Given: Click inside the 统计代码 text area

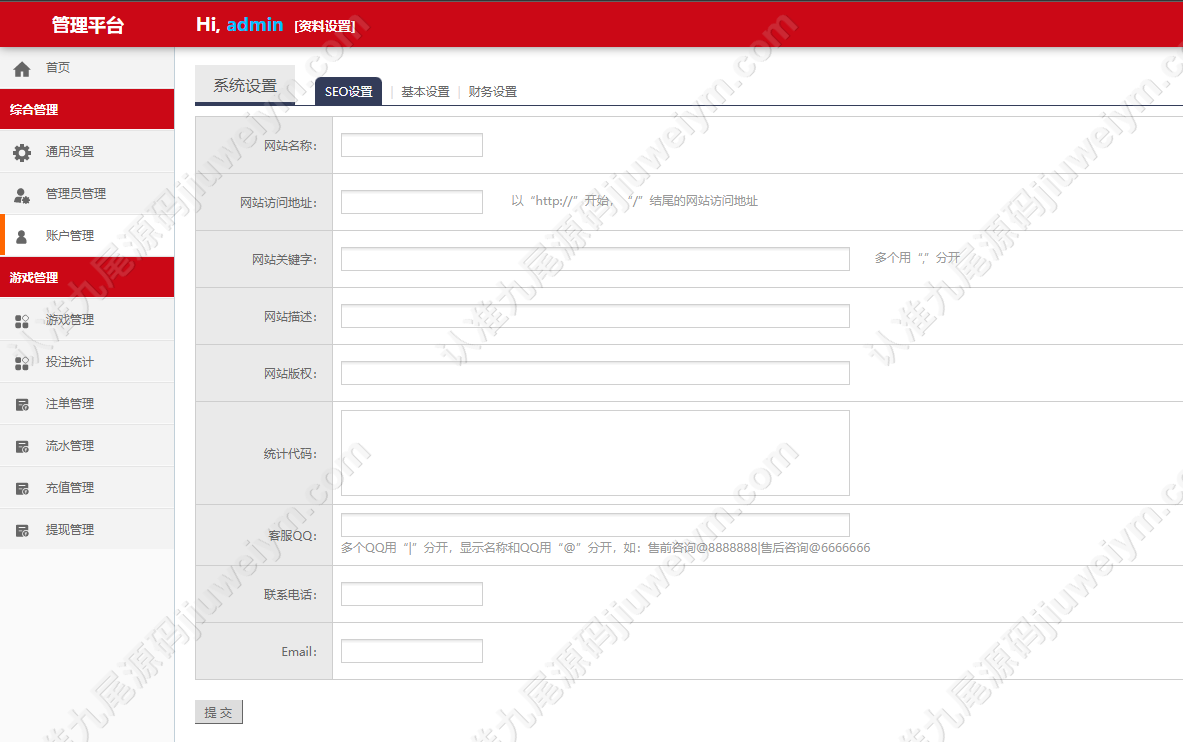Looking at the screenshot, I should click(x=595, y=453).
